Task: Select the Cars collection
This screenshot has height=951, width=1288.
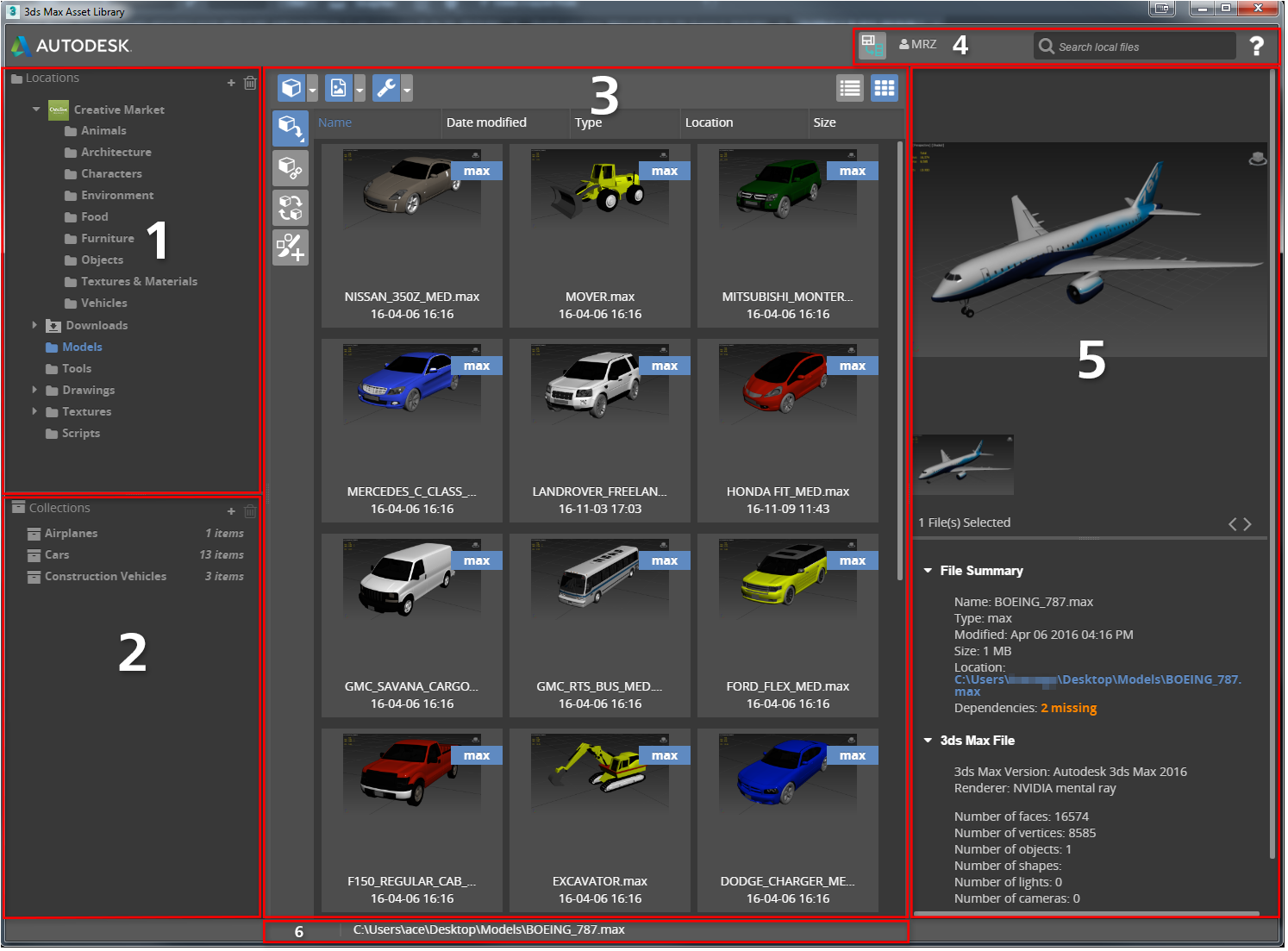Action: click(57, 554)
